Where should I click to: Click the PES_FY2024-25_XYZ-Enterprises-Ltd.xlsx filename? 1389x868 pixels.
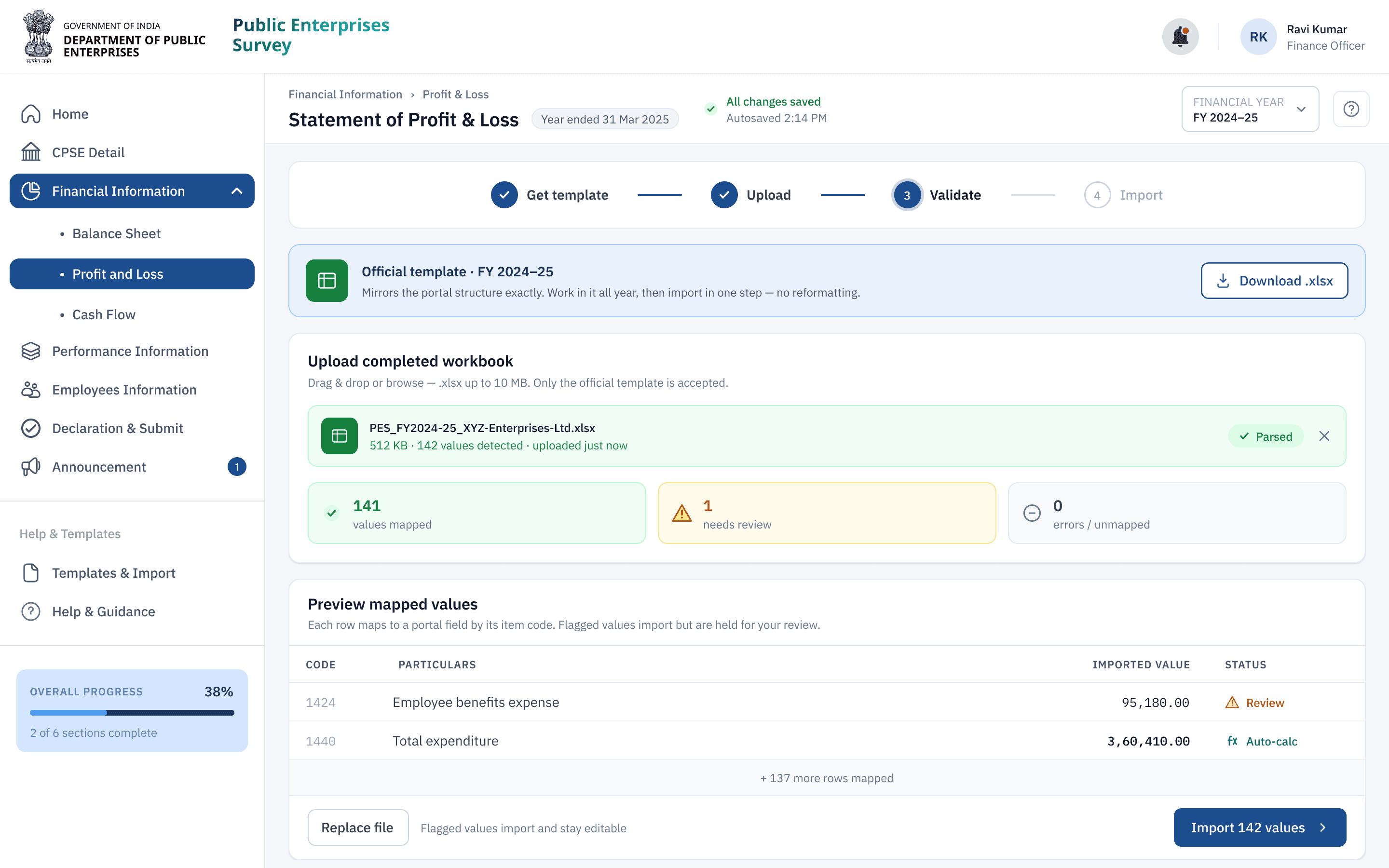coord(482,428)
